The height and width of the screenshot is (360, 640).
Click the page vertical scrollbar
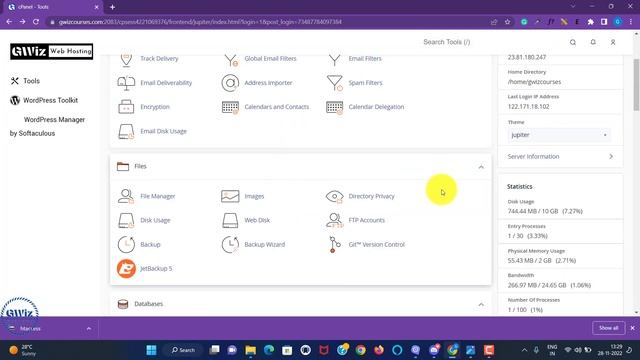point(636,84)
